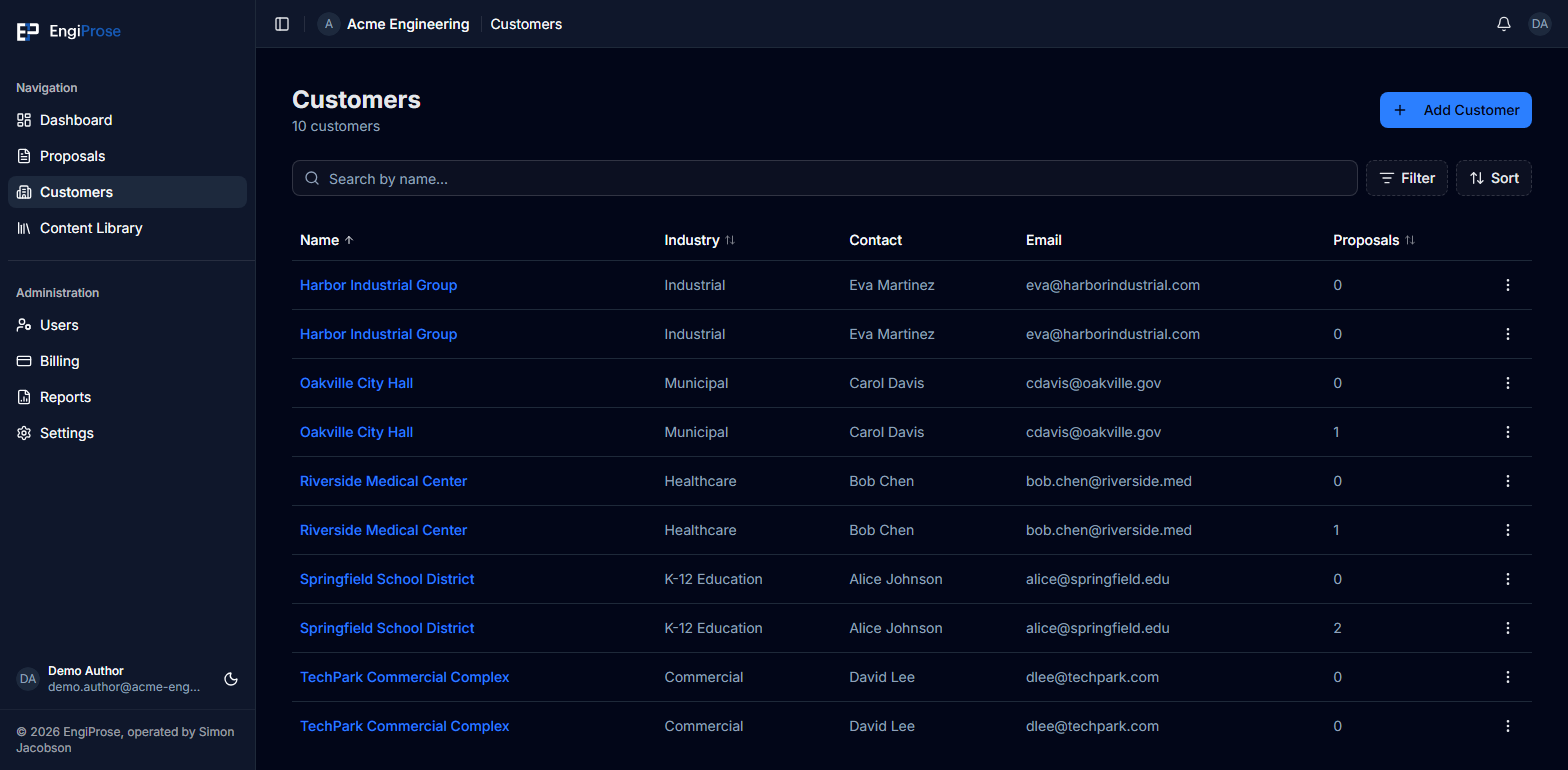Open Oakville City Hall link with 1 proposal
This screenshot has height=770, width=1568.
356,432
